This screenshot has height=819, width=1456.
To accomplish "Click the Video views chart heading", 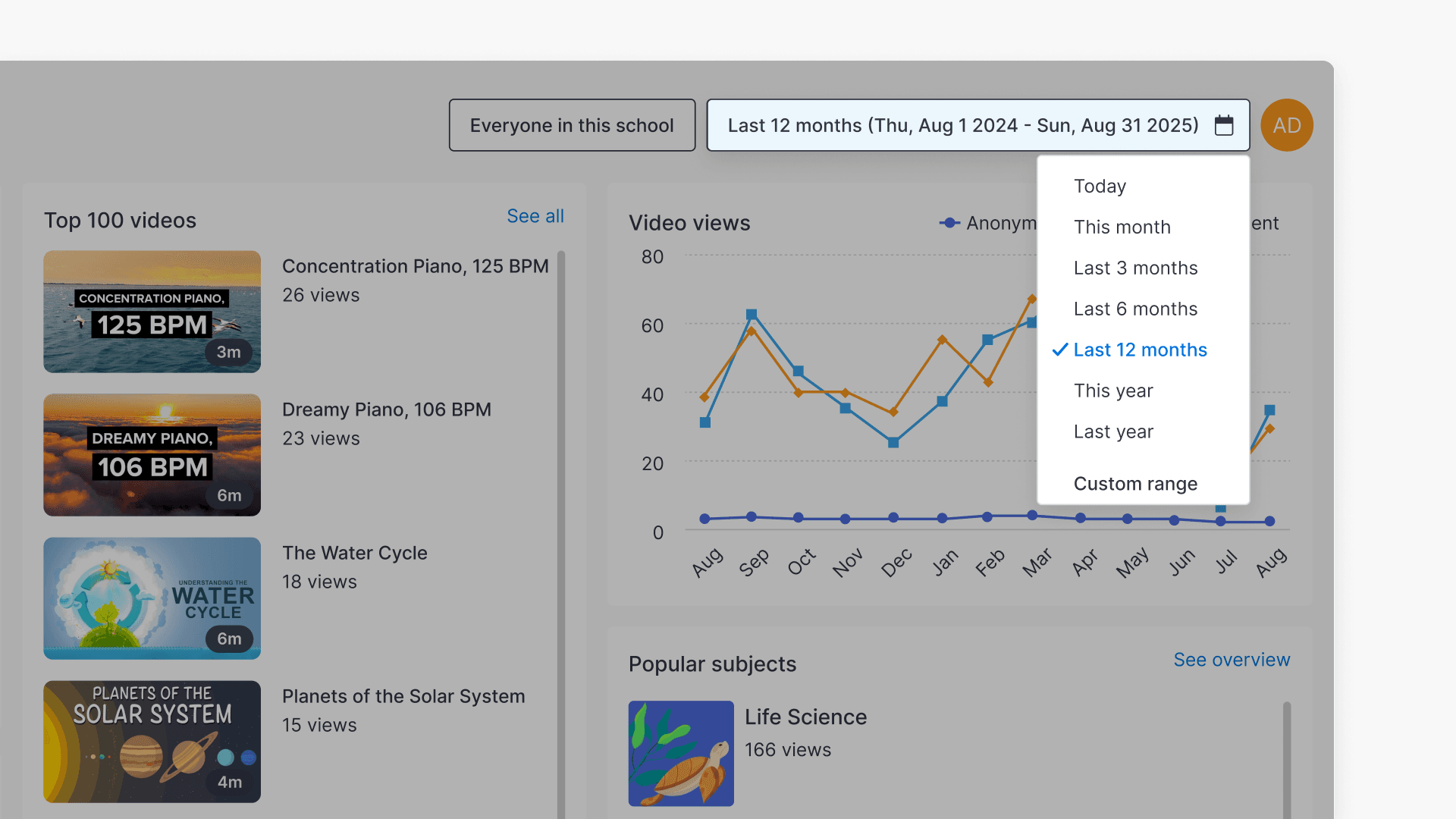I will click(689, 223).
